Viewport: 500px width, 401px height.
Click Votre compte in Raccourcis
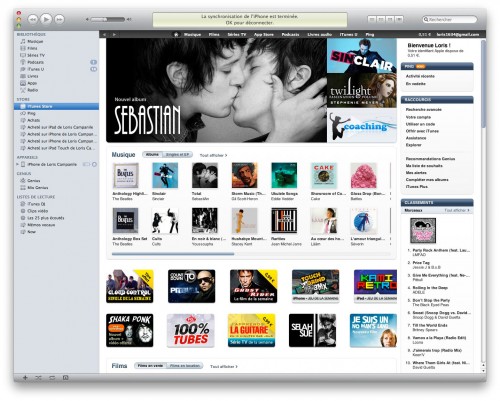[x=418, y=117]
